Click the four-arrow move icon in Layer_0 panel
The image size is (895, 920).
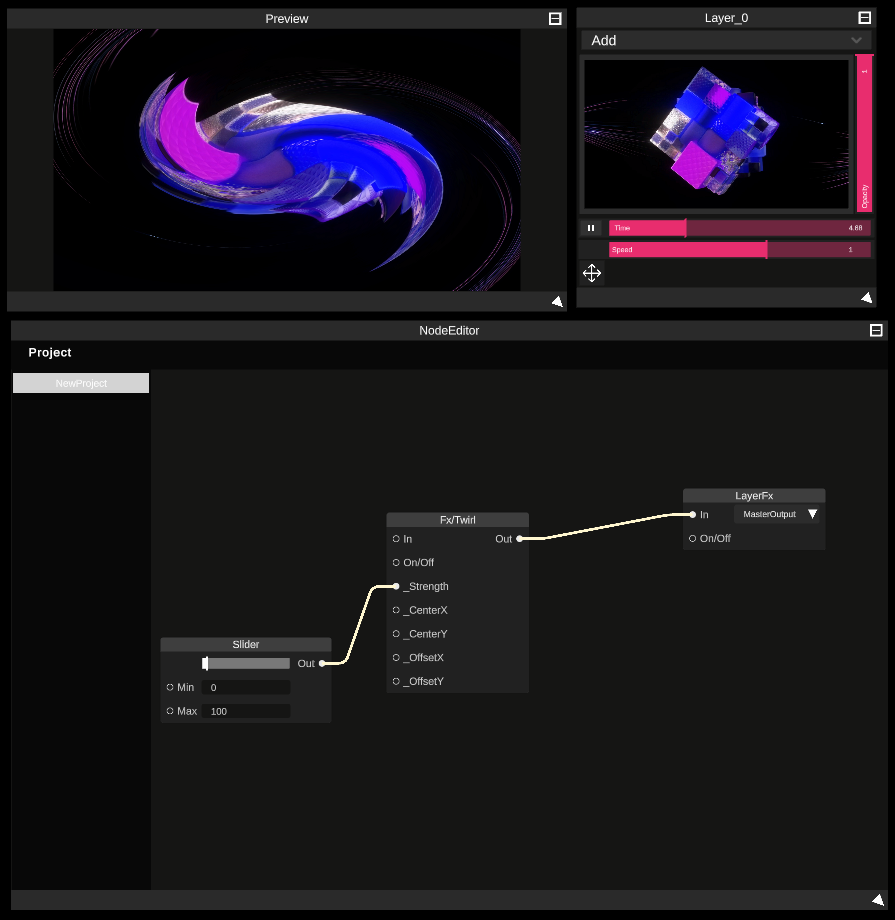click(x=591, y=273)
